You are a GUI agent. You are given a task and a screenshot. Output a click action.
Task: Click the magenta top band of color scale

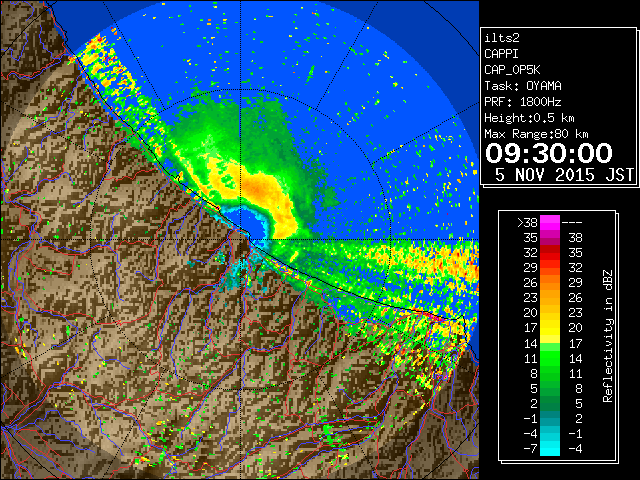pos(550,223)
